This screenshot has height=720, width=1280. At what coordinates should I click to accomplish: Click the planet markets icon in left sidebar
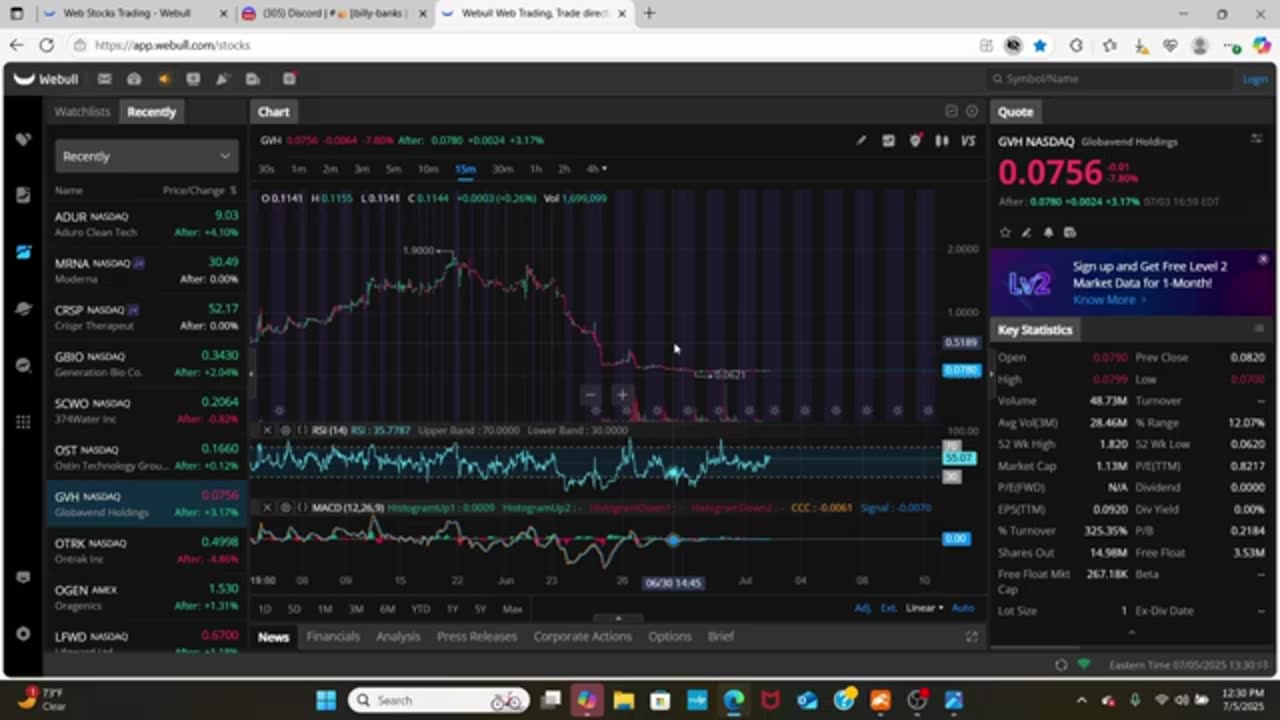click(24, 309)
